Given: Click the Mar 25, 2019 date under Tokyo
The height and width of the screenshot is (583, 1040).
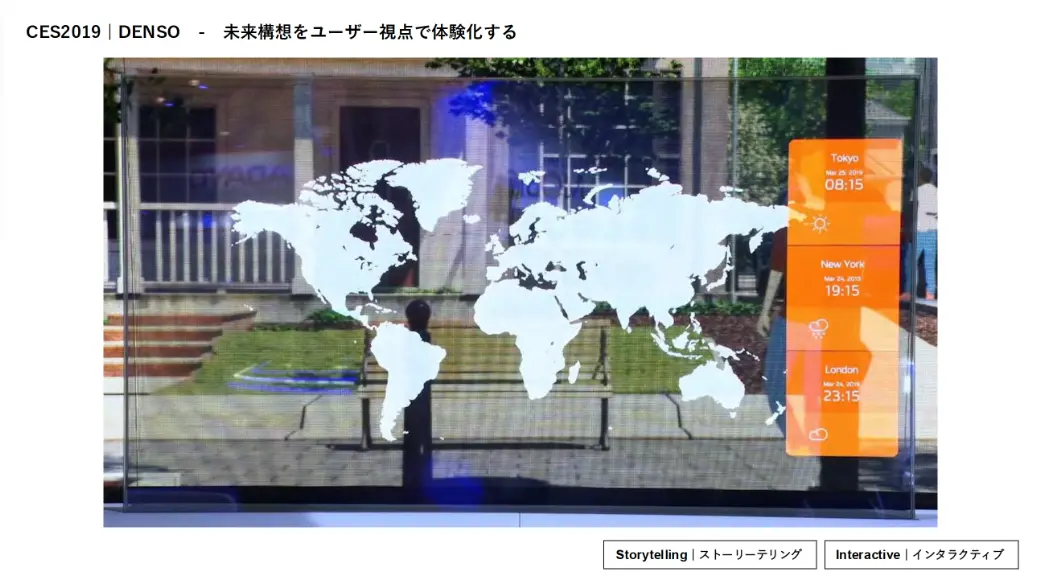Looking at the screenshot, I should coord(844,172).
